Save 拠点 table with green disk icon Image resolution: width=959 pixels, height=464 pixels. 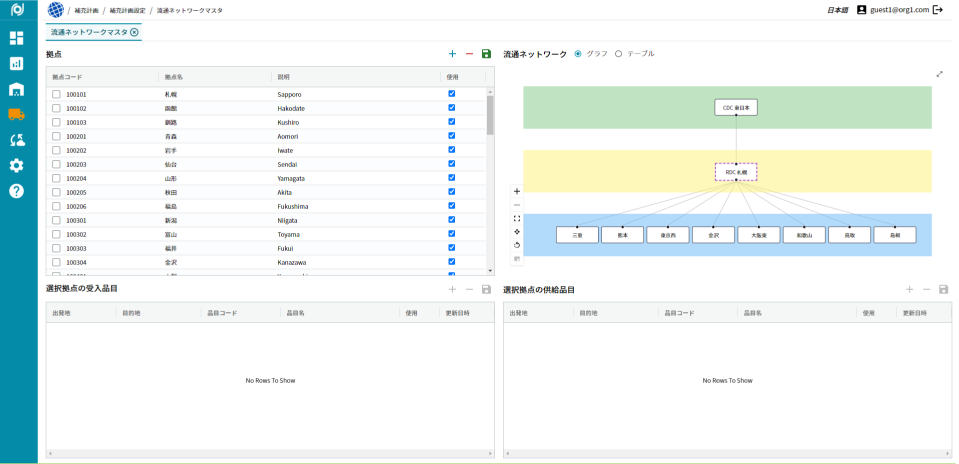486,54
